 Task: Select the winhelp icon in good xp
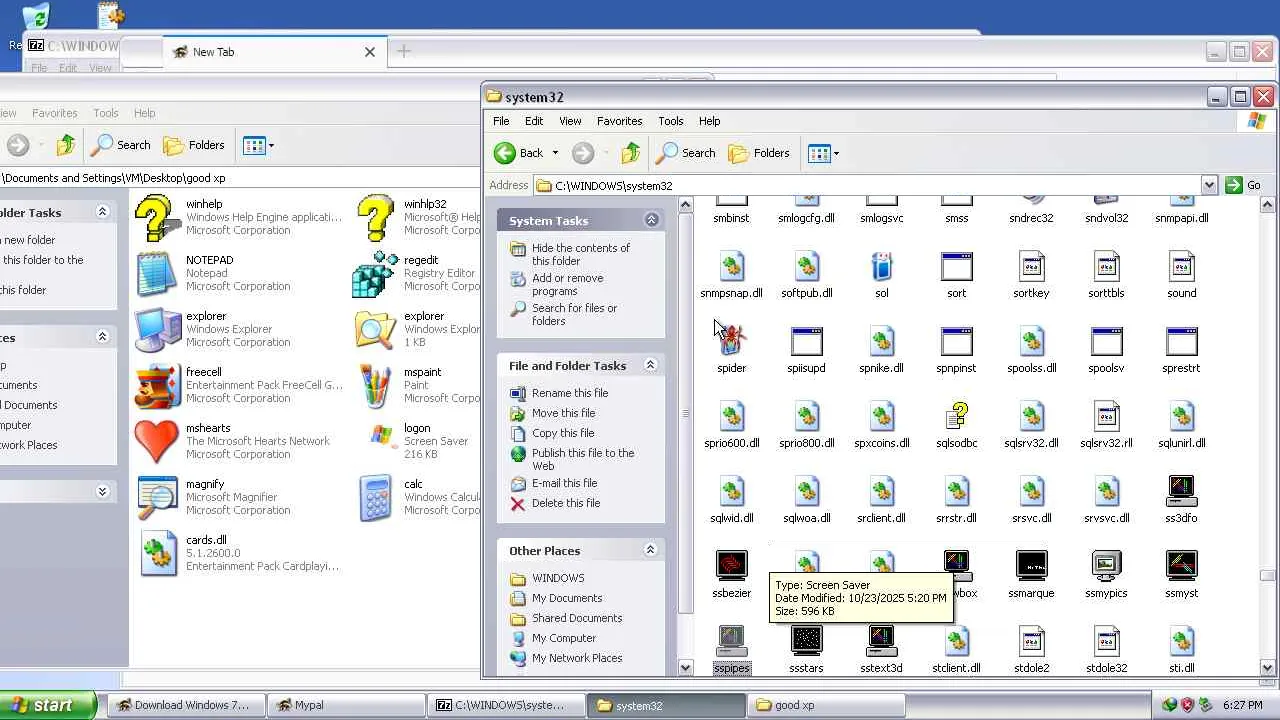click(157, 218)
